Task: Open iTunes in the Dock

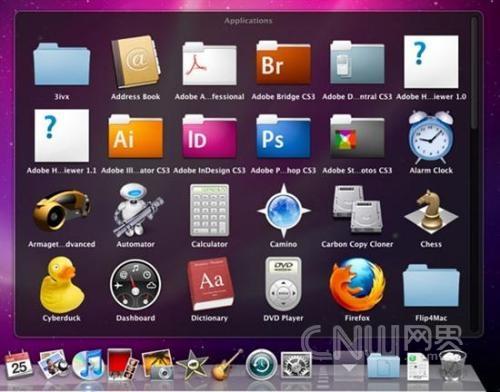Action: coord(87,365)
